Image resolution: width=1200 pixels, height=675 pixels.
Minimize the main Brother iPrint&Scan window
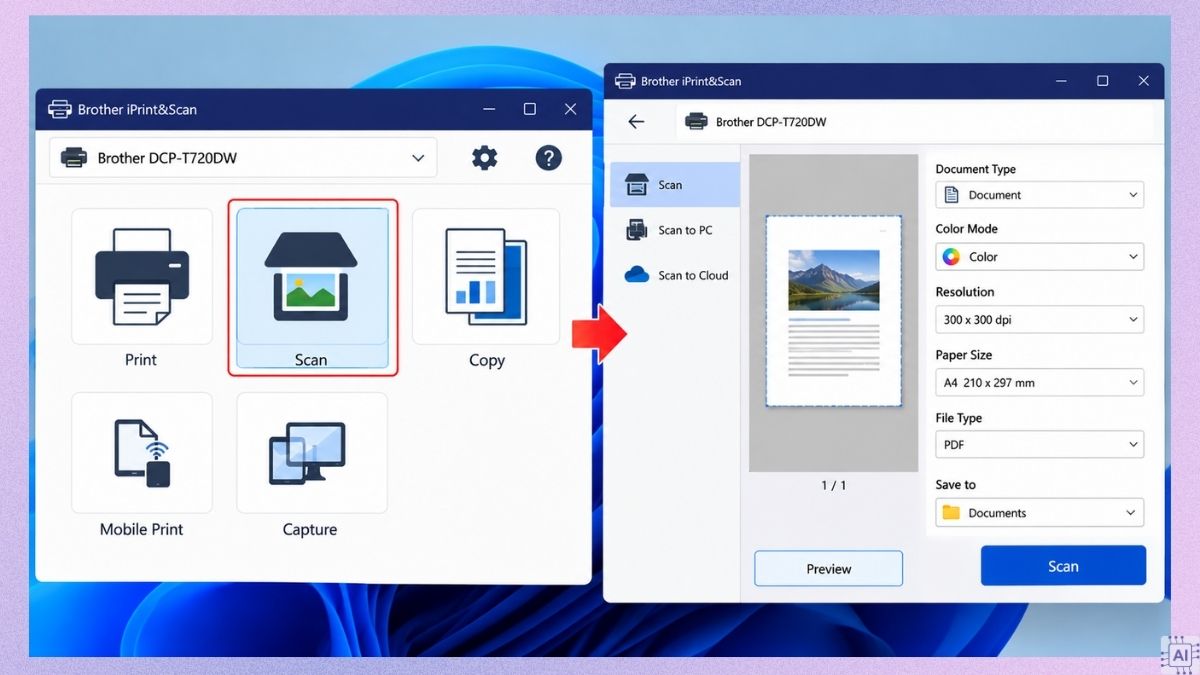(489, 109)
